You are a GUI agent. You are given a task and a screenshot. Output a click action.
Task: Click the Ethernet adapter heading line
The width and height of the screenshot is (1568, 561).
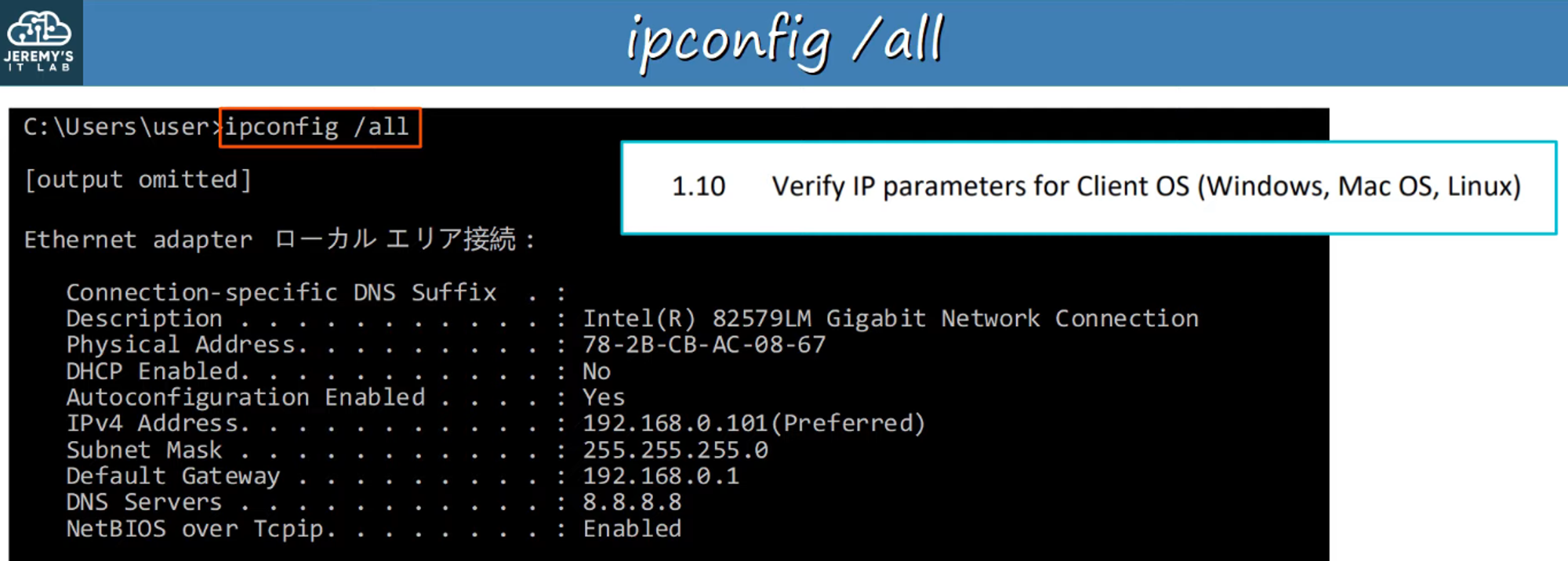279,239
